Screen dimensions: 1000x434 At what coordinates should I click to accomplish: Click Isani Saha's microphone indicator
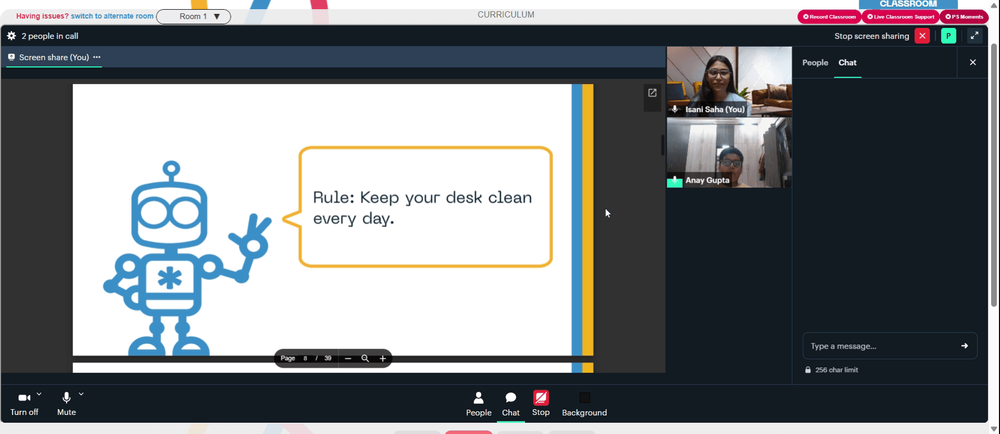(675, 110)
